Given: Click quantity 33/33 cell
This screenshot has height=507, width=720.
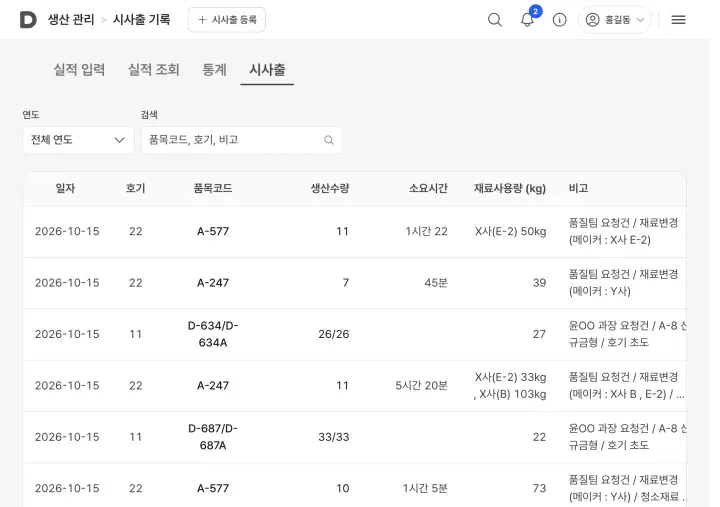Looking at the screenshot, I should pyautogui.click(x=334, y=437).
